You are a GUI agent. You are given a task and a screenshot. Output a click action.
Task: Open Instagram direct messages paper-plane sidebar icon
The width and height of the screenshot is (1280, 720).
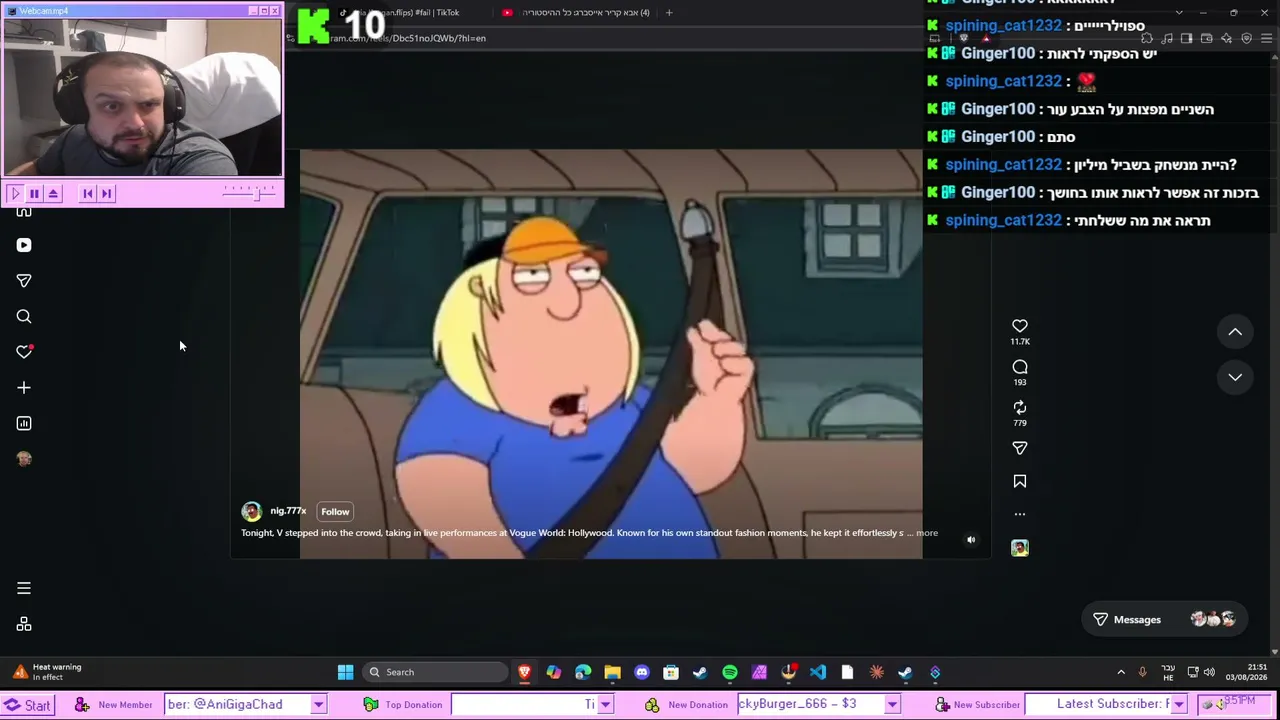click(x=24, y=281)
